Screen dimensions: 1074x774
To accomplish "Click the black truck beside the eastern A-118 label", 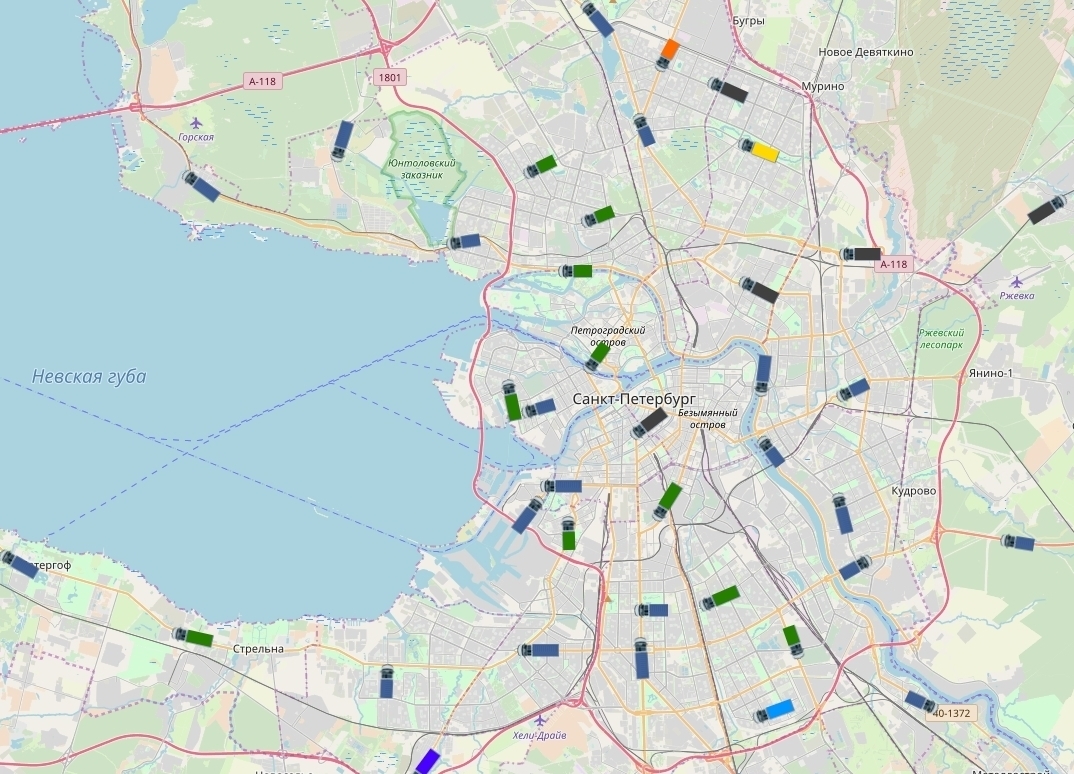I will [861, 254].
